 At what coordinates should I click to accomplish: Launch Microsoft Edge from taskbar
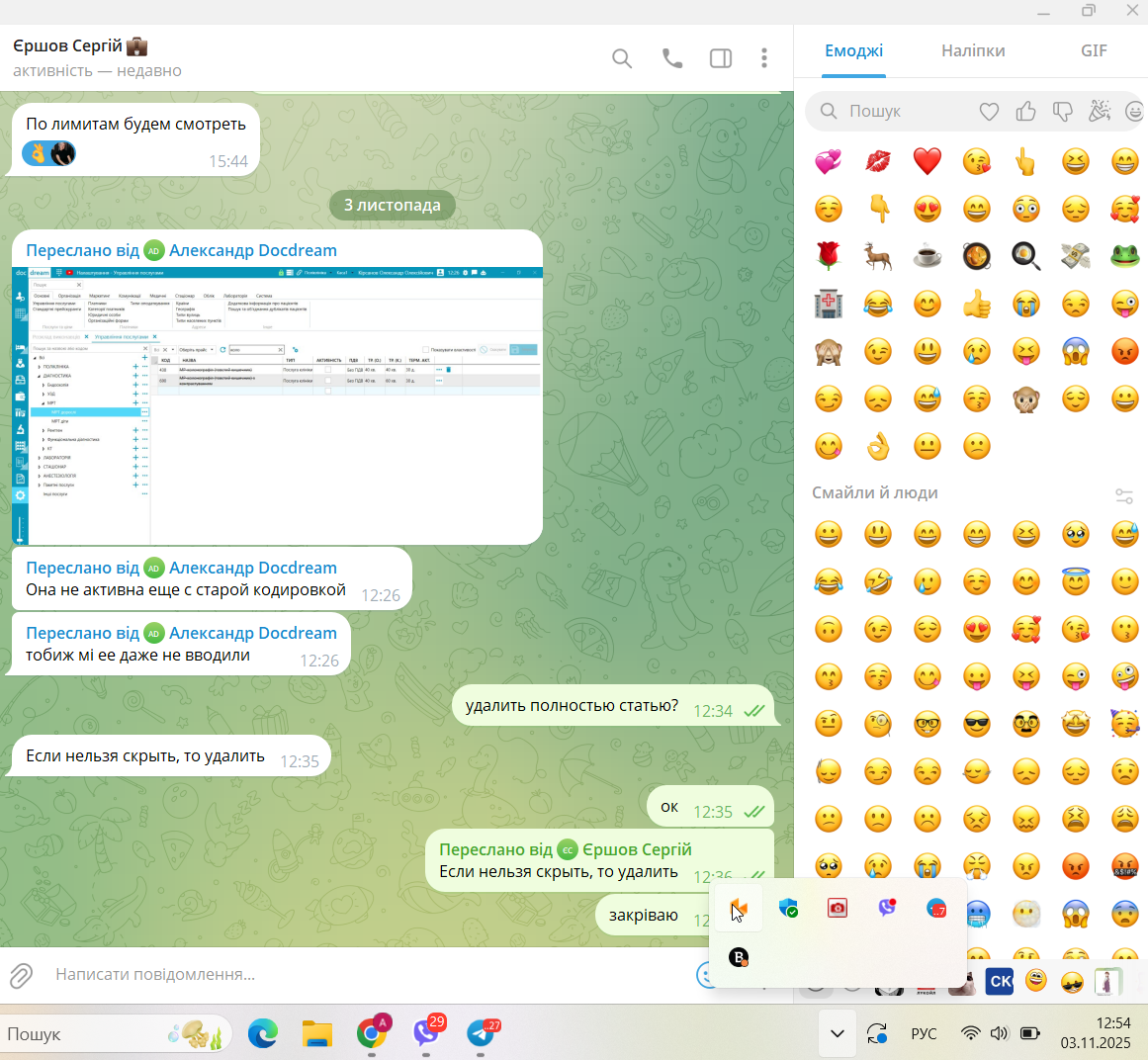click(x=262, y=1033)
